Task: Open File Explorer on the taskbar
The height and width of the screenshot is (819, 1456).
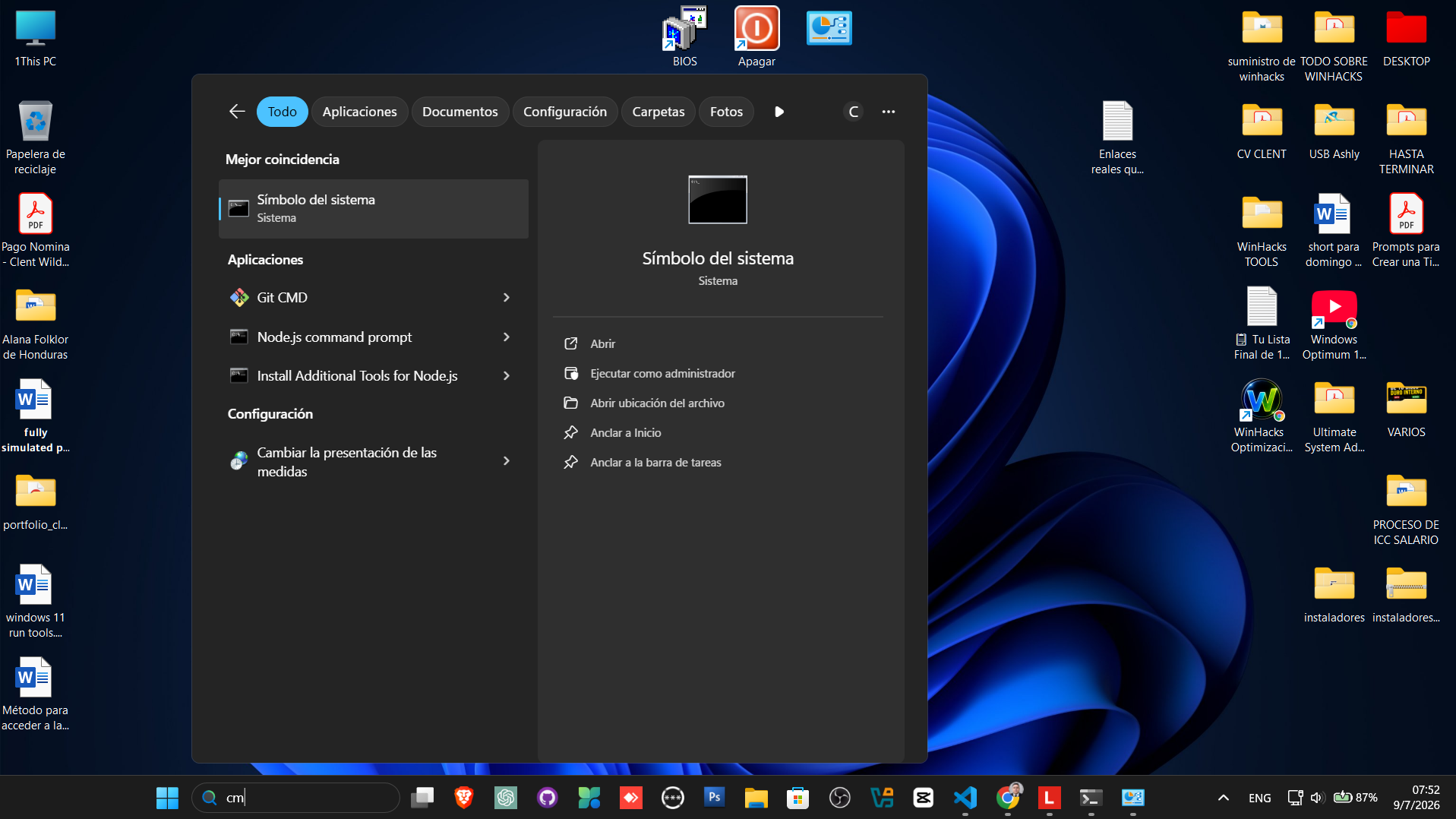Action: (756, 797)
